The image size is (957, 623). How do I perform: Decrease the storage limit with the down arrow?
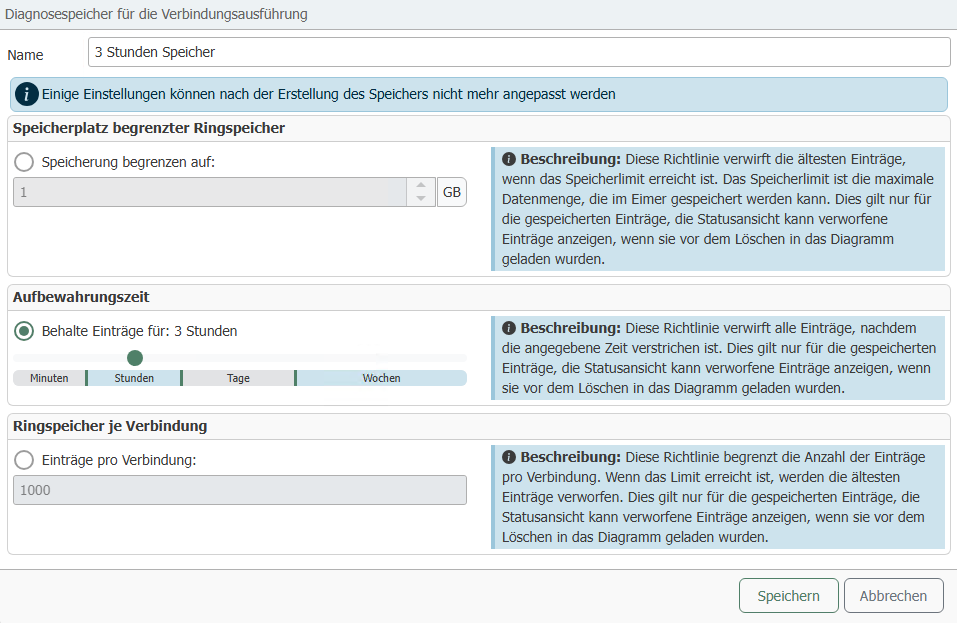[x=421, y=199]
